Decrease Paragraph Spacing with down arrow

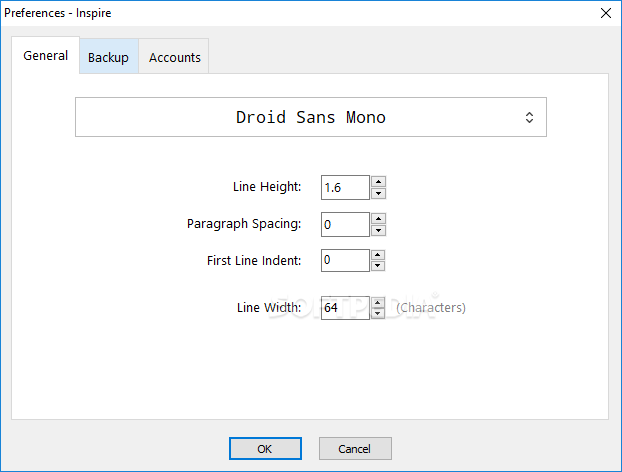pyautogui.click(x=378, y=230)
